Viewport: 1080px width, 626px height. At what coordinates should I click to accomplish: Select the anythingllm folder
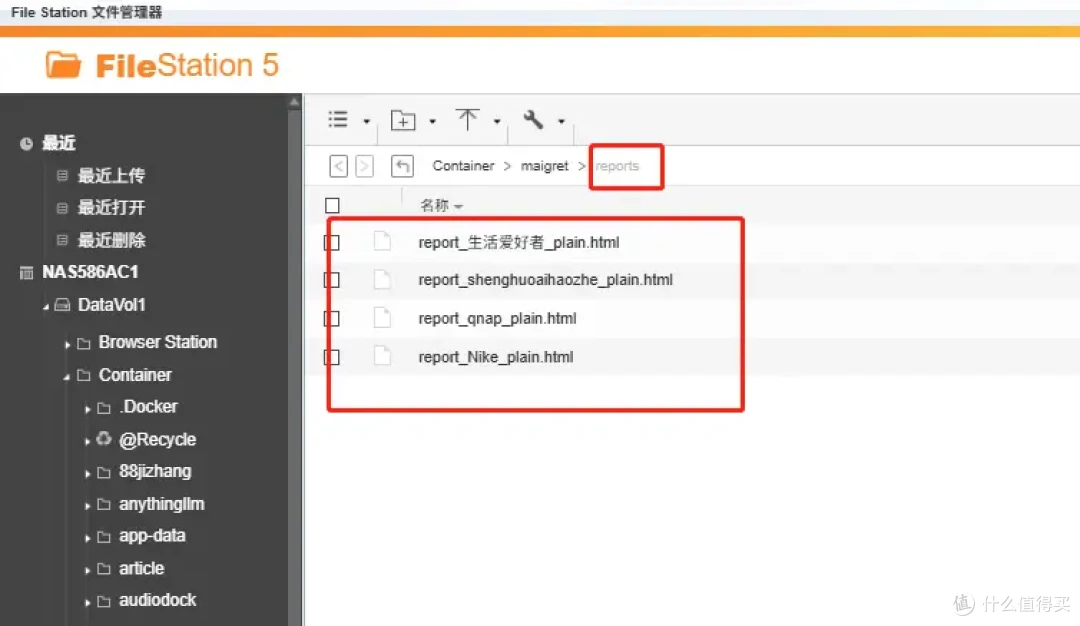pyautogui.click(x=161, y=504)
